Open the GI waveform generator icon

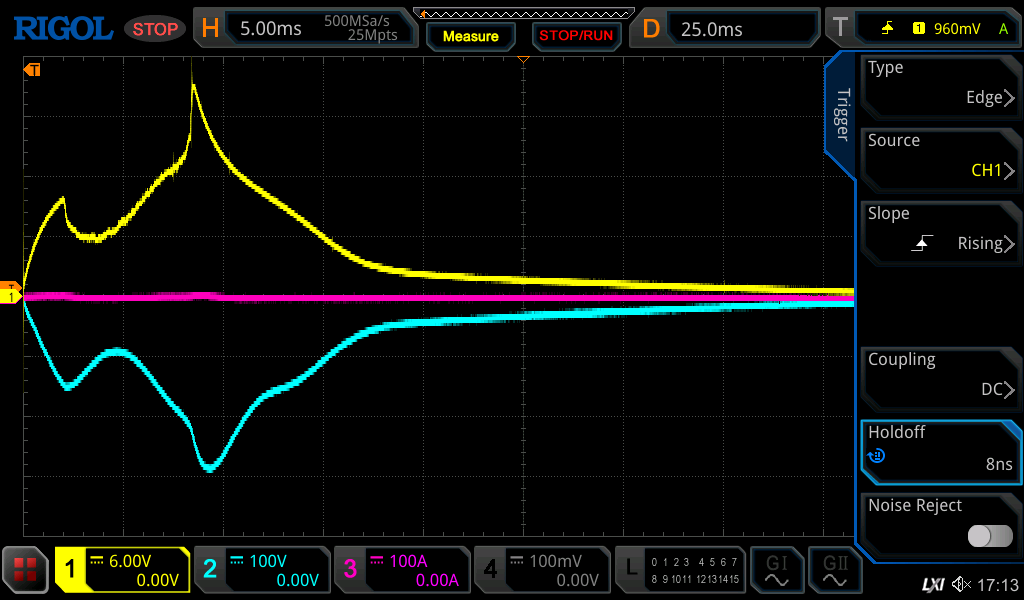[777, 570]
